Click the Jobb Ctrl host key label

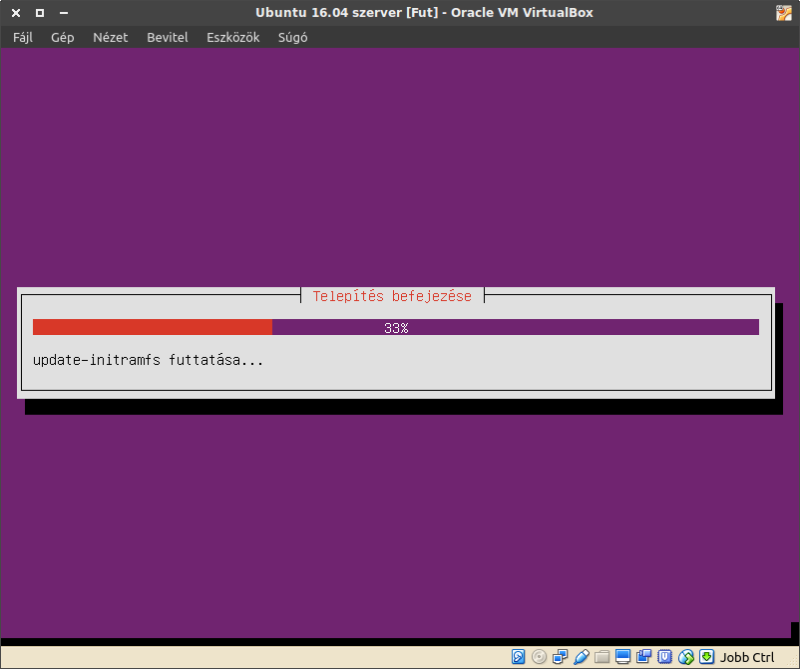coord(747,657)
